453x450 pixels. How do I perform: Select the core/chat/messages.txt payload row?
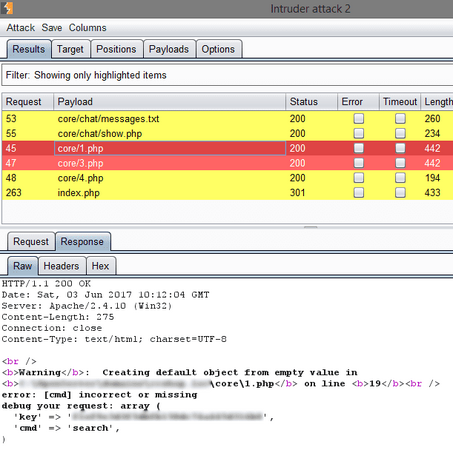(227, 119)
